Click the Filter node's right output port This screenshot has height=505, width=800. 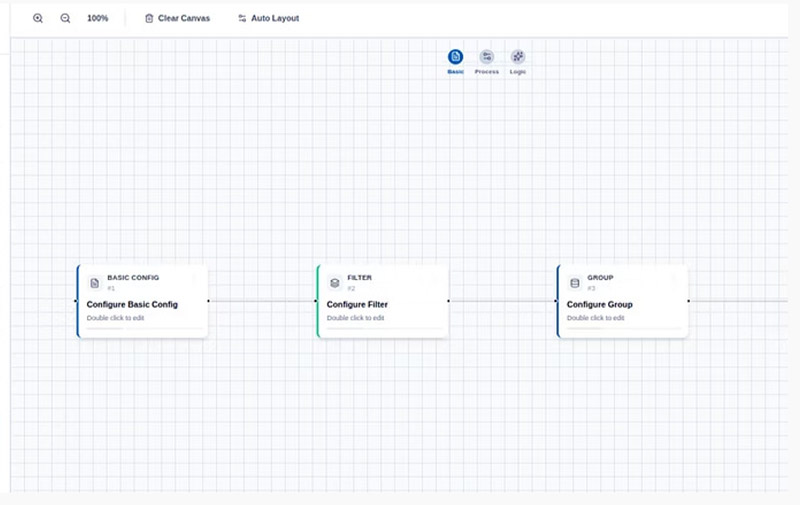(x=448, y=300)
